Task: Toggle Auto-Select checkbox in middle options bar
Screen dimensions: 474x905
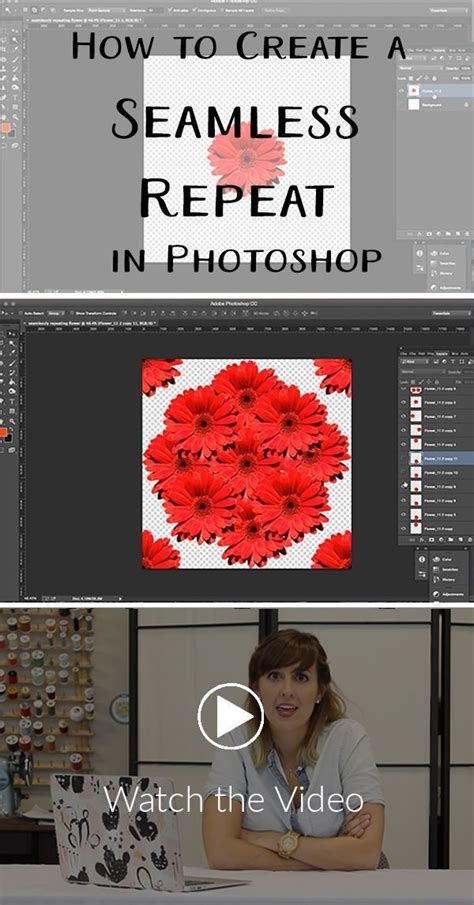Action: tap(20, 313)
